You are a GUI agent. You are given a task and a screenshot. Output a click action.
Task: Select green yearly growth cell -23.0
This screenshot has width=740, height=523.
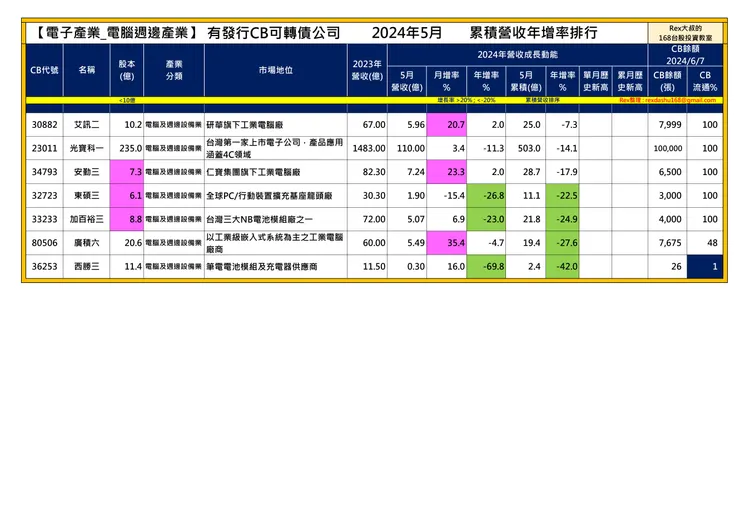click(486, 219)
